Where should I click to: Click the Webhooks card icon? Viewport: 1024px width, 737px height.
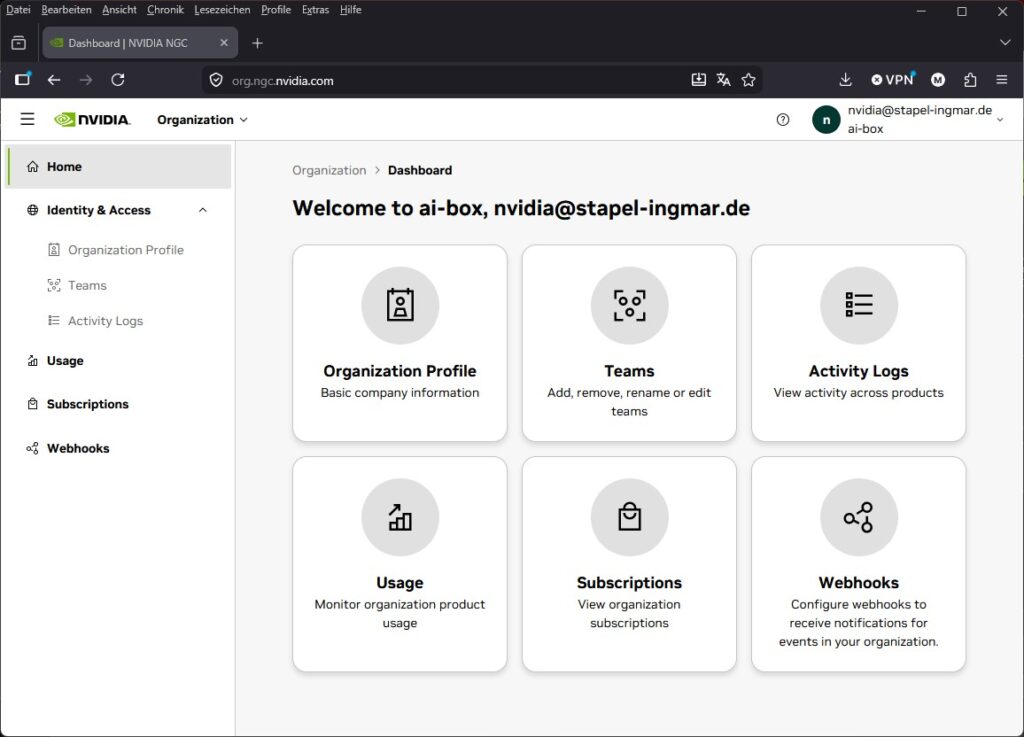(858, 517)
